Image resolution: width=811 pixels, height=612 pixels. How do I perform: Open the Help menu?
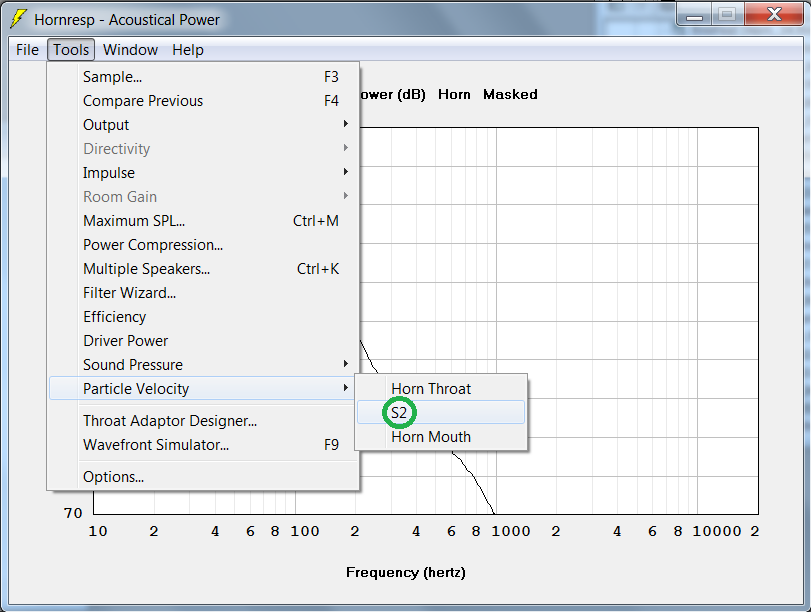click(x=188, y=50)
